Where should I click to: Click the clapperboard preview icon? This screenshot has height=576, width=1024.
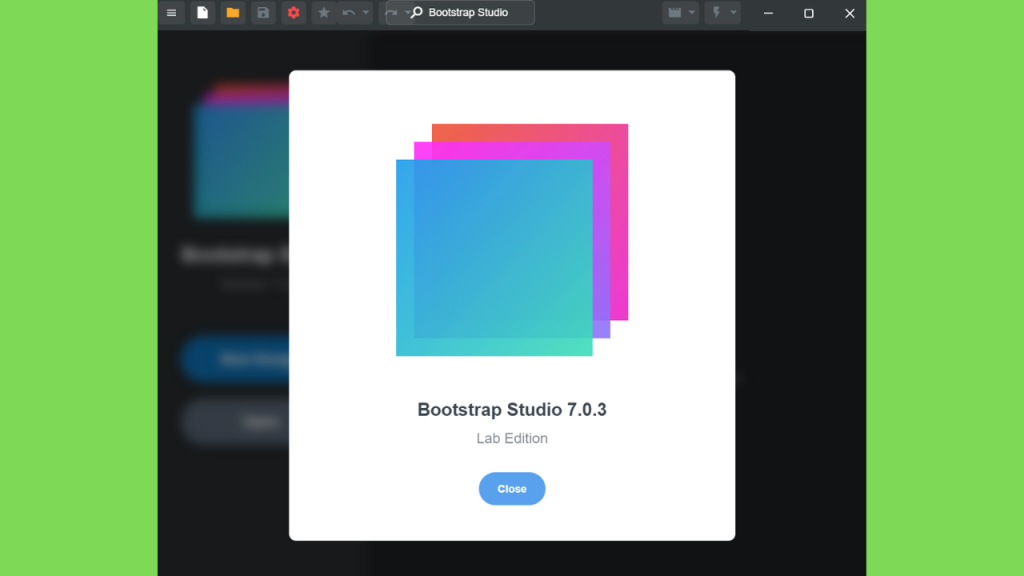tap(675, 12)
